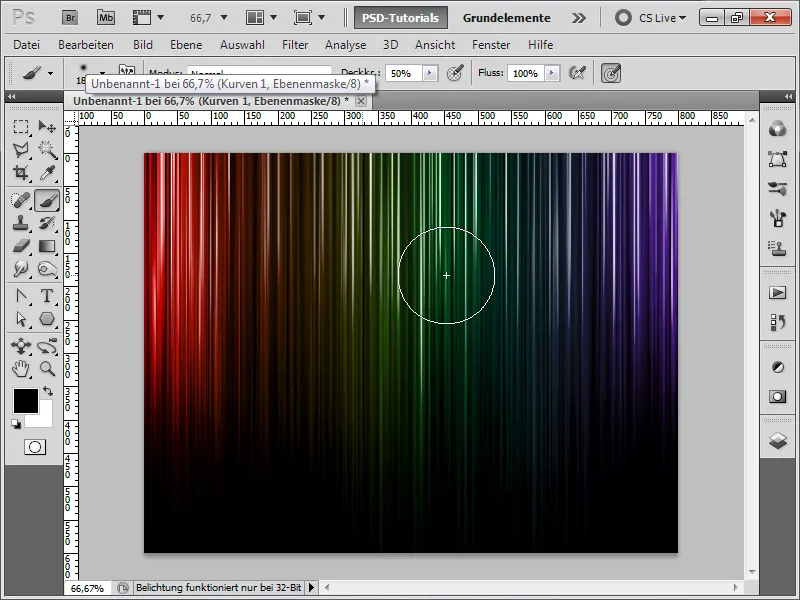This screenshot has height=600, width=800.
Task: Select the 3D Object Rotate tool
Action: [x=21, y=346]
